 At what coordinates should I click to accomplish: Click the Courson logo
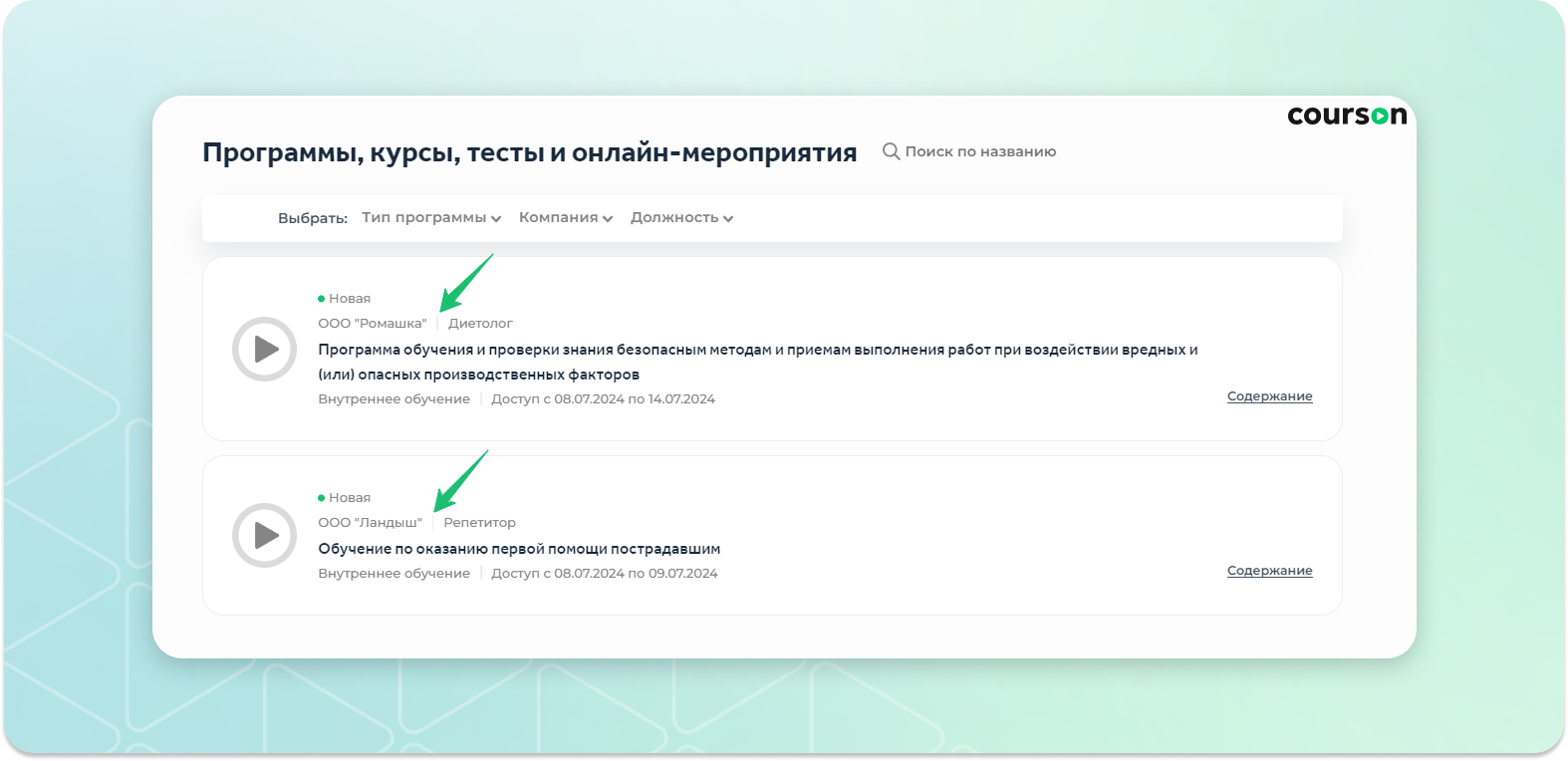click(1346, 116)
